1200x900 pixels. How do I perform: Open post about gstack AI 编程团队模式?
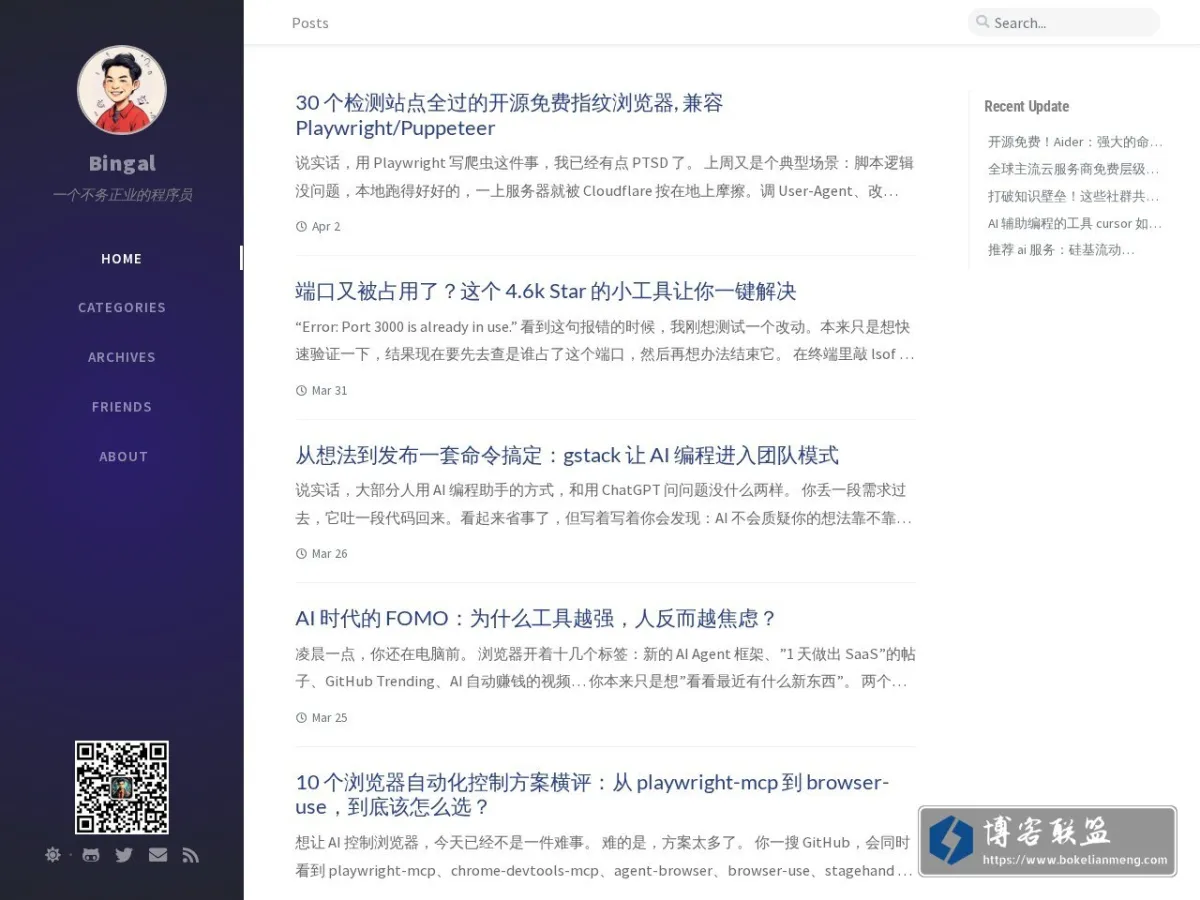(x=567, y=455)
